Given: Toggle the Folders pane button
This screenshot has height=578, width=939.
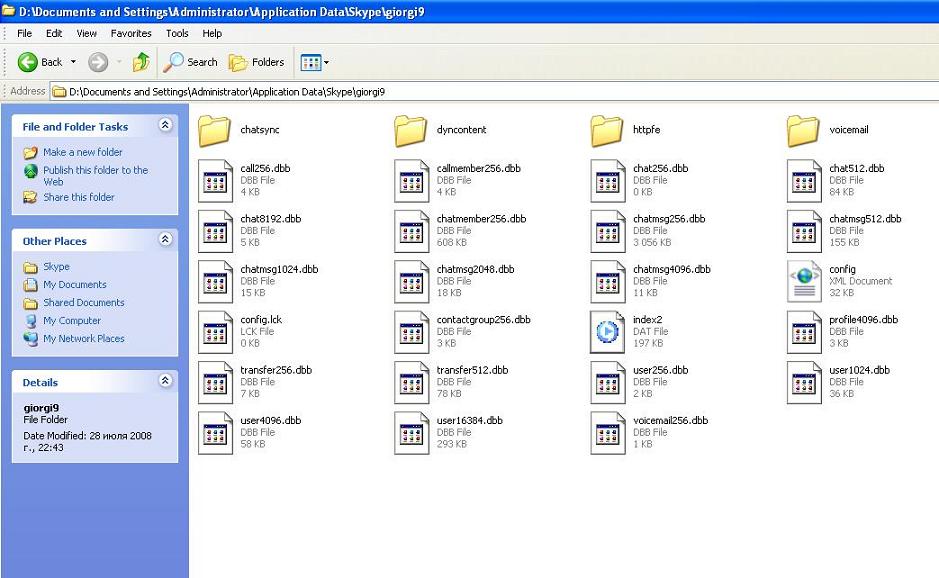Looking at the screenshot, I should tap(257, 62).
